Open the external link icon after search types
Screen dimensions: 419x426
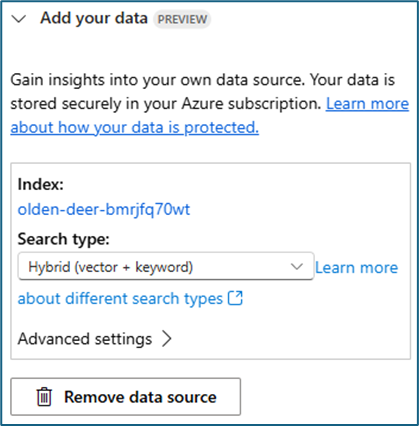pos(235,298)
